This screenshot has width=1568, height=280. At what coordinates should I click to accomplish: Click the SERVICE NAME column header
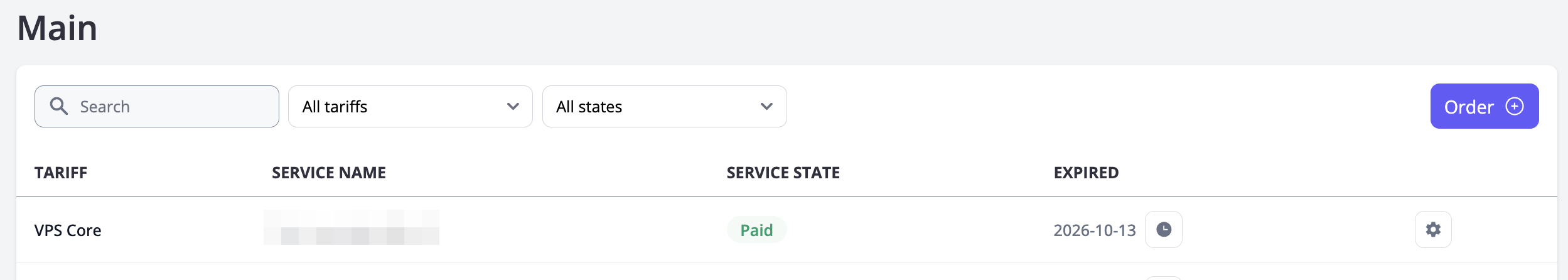[329, 173]
